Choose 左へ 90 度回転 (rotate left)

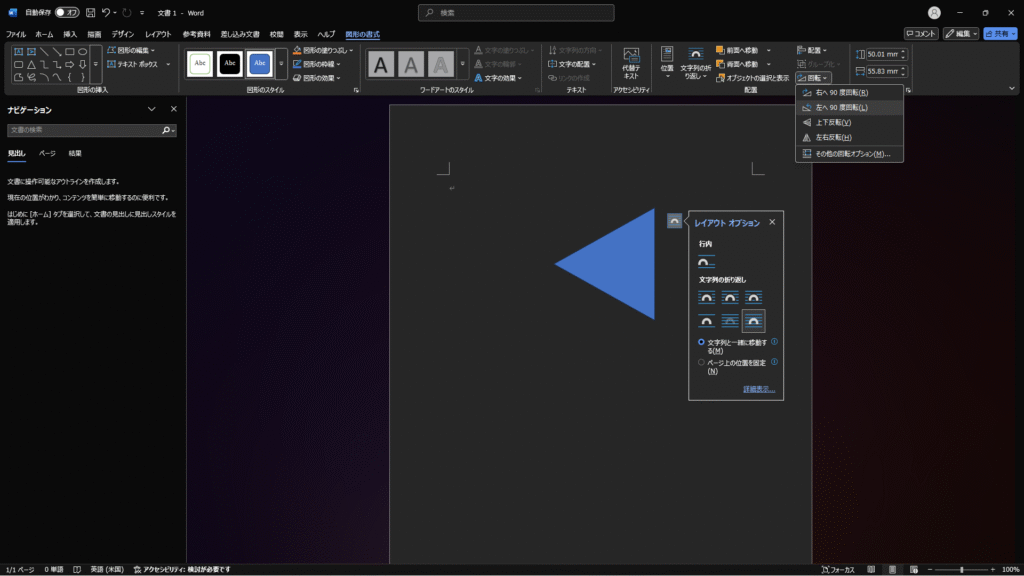click(x=849, y=108)
